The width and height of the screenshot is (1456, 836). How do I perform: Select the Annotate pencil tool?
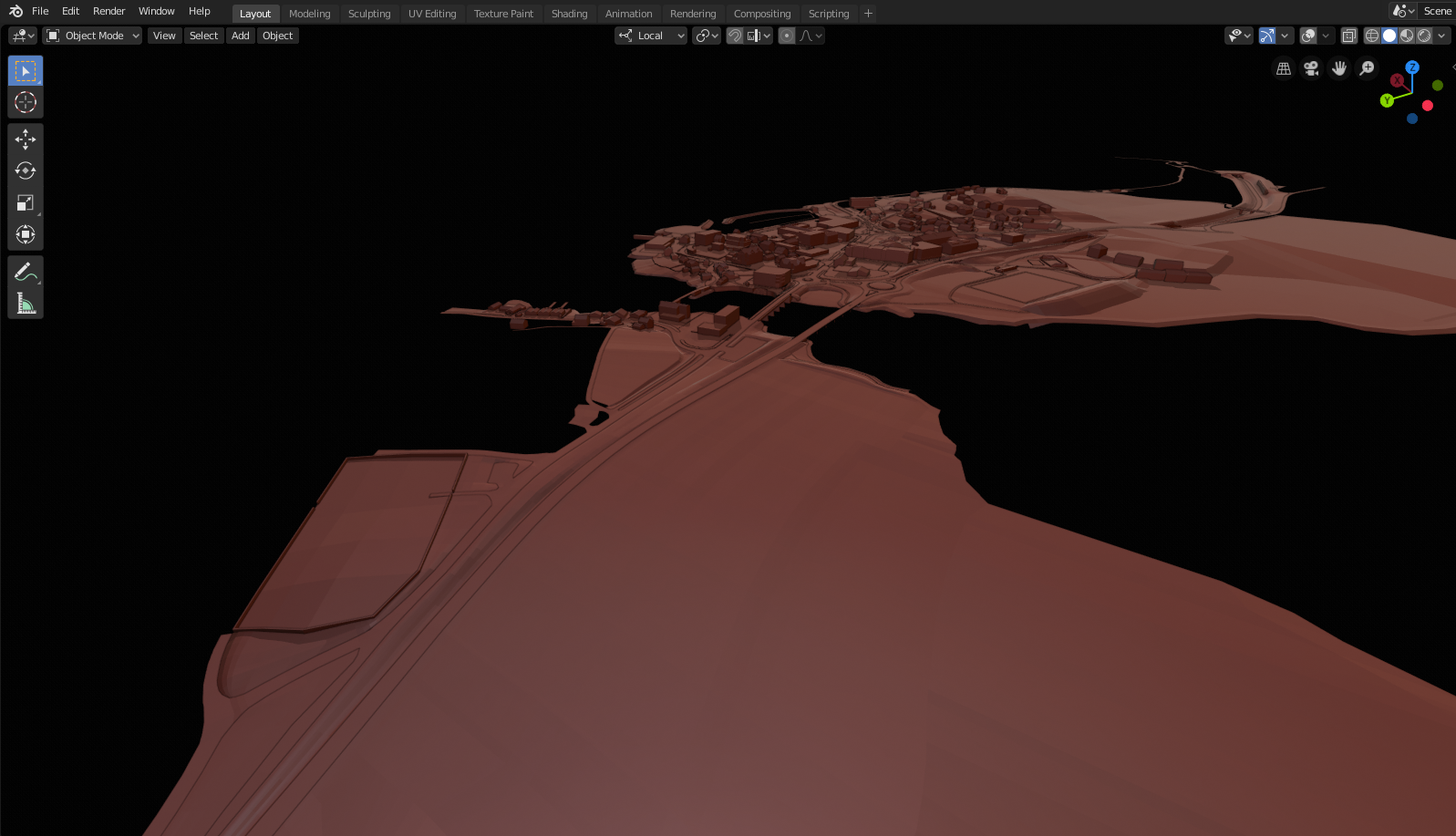click(x=26, y=272)
